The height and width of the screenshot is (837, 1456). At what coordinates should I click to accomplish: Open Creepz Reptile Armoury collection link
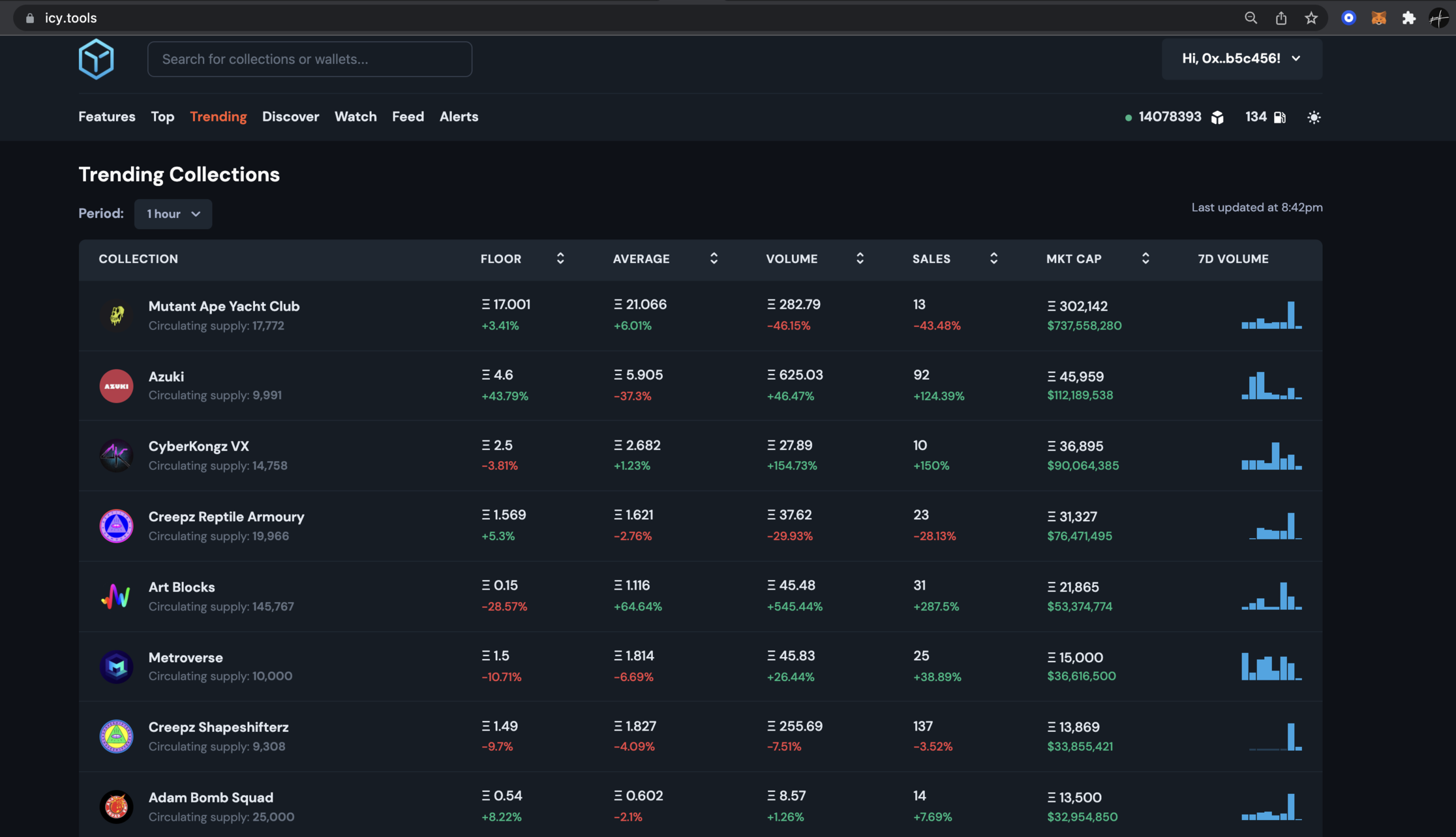tap(226, 517)
